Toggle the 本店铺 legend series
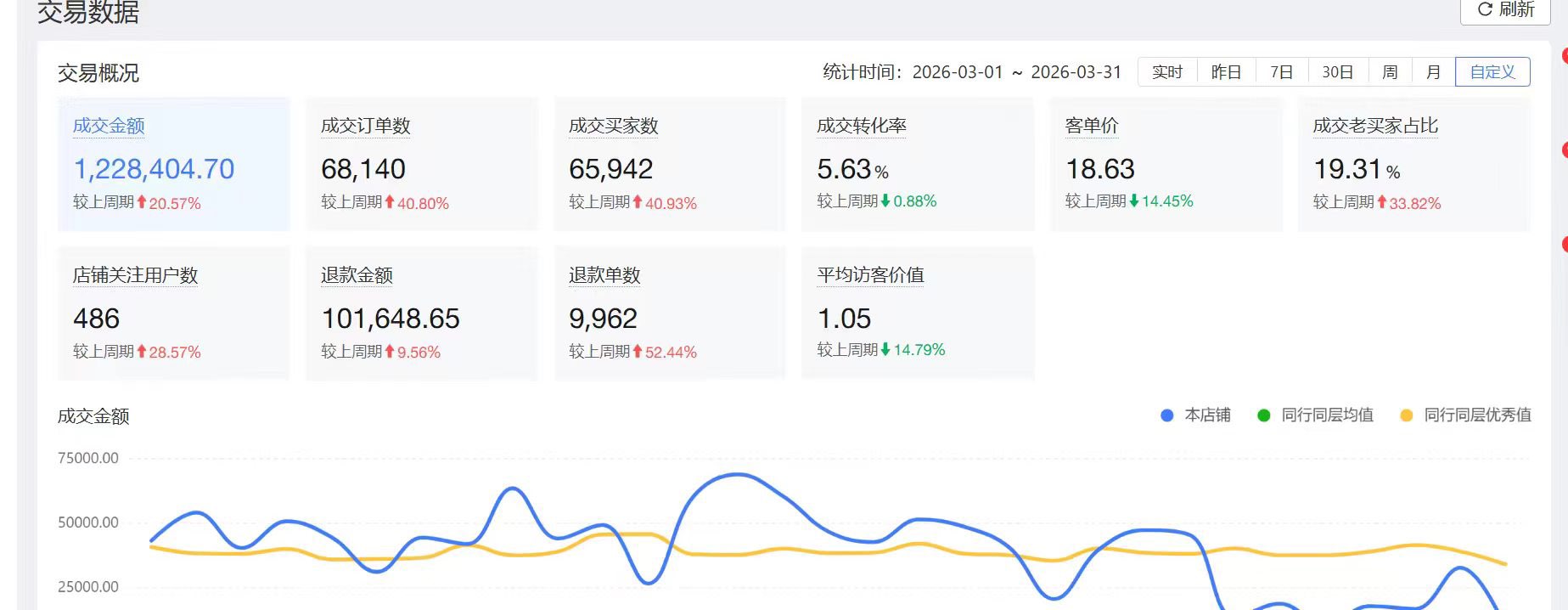The height and width of the screenshot is (610, 1568). pos(1195,415)
